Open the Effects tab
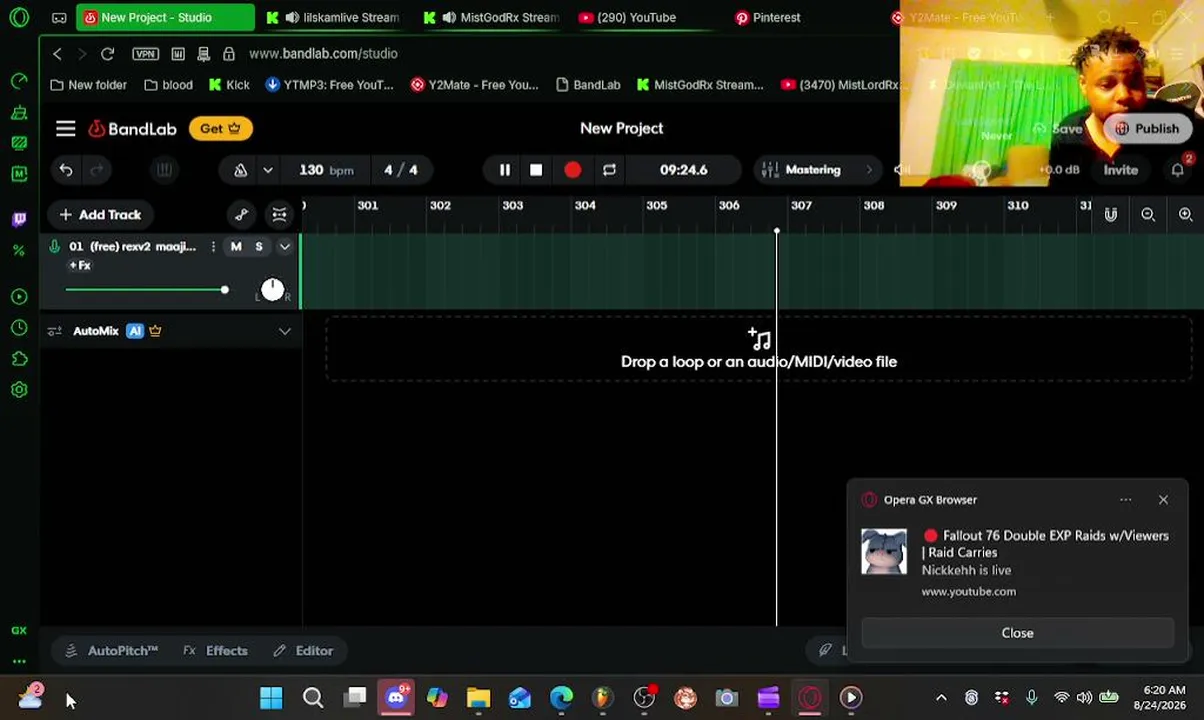Viewport: 1204px width, 720px height. point(215,651)
